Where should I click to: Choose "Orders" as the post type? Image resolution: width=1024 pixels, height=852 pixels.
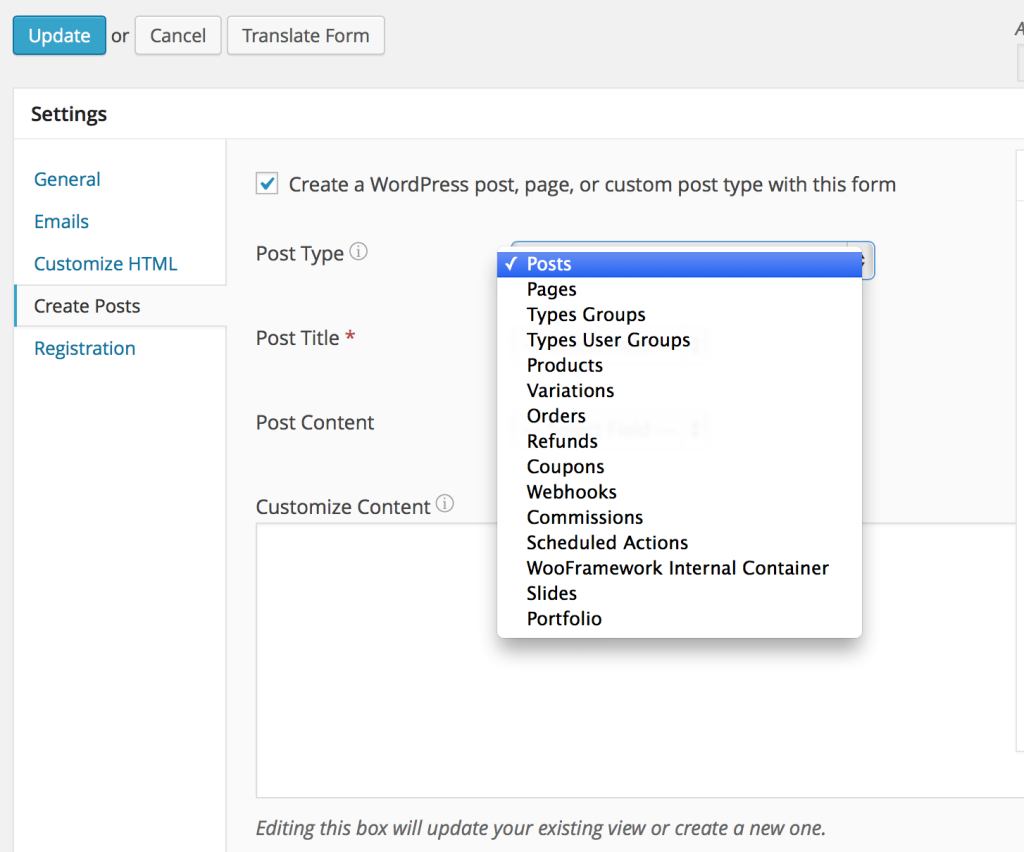tap(556, 415)
